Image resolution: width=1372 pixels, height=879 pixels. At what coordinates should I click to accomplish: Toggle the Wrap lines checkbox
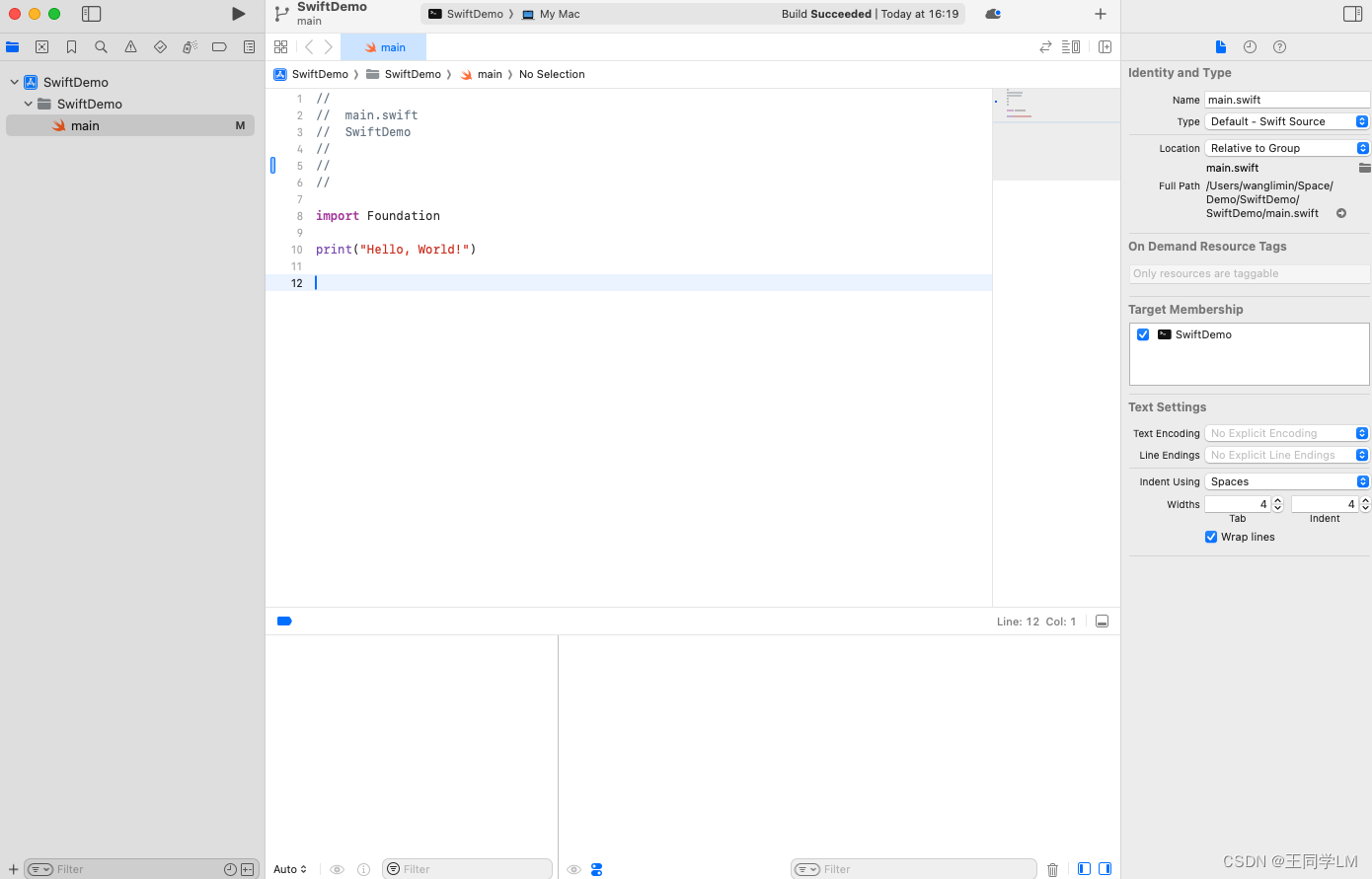coord(1211,537)
